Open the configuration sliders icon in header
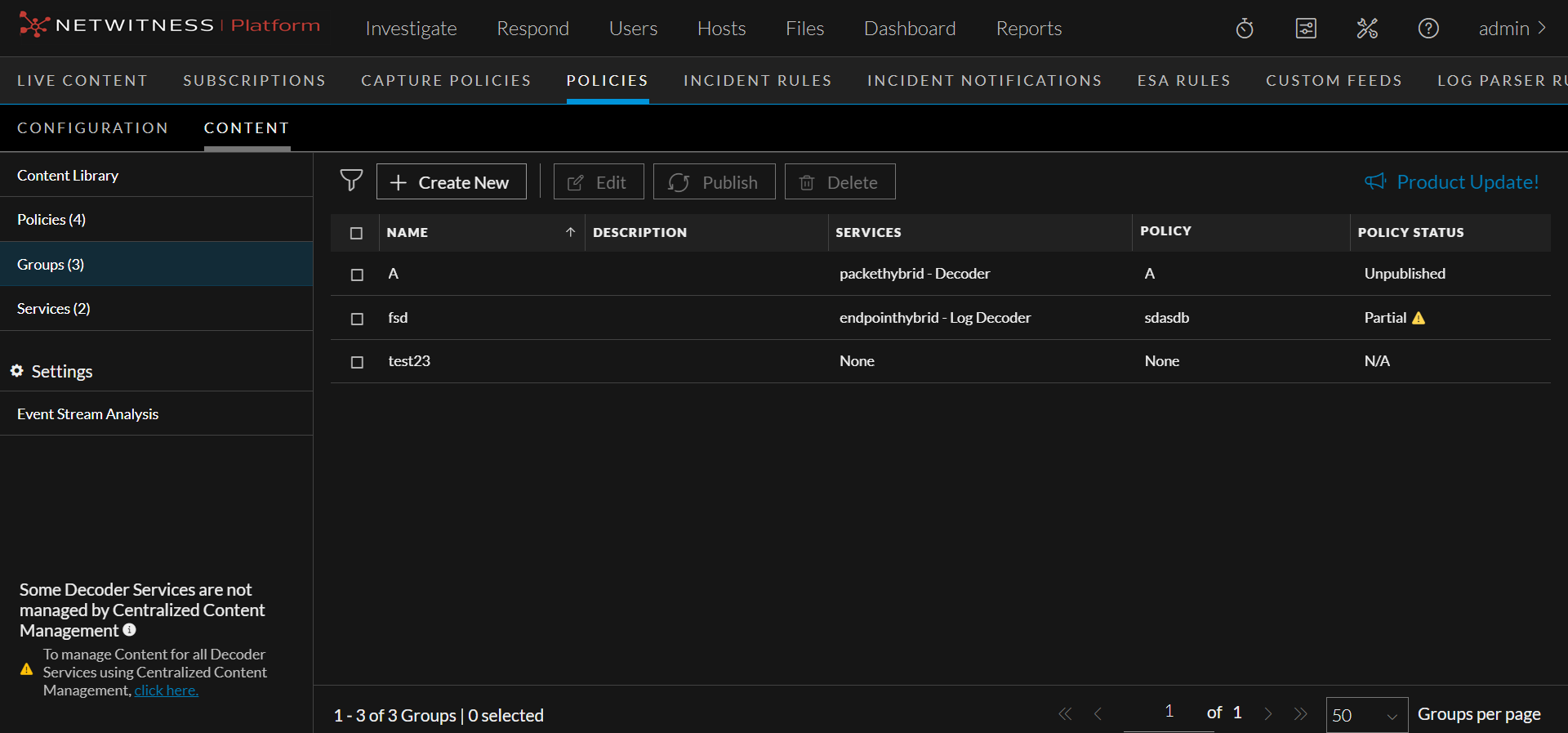Viewport: 1568px width, 733px height. 1306,29
